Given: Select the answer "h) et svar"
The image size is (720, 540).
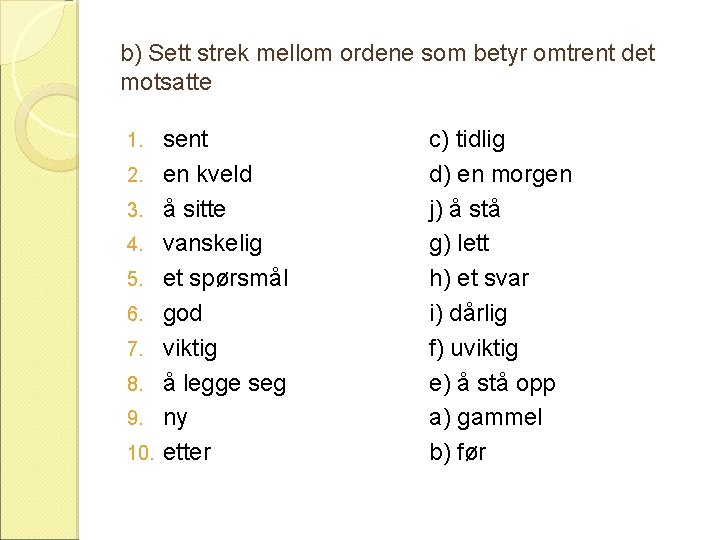Looking at the screenshot, I should (x=479, y=279).
